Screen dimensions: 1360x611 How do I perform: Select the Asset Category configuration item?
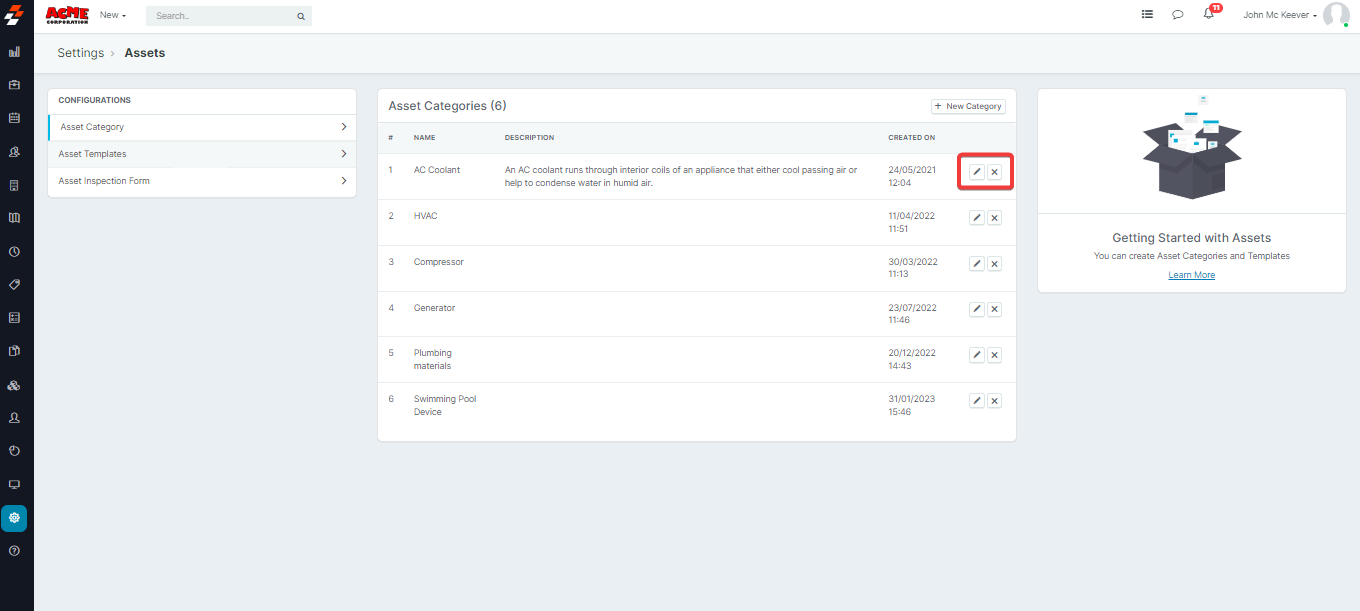[x=202, y=127]
